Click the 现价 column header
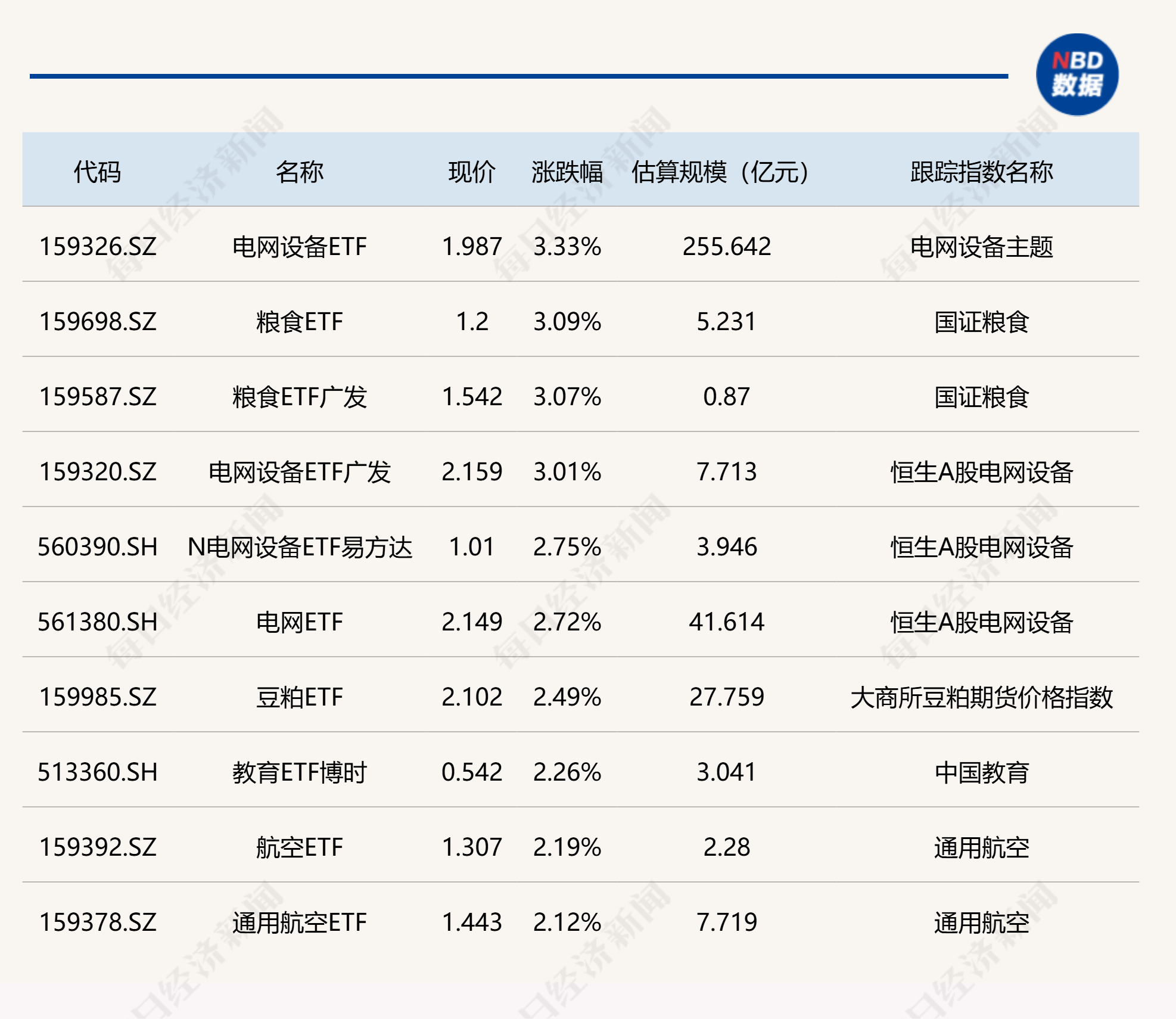This screenshot has height=1019, width=1176. coord(472,172)
